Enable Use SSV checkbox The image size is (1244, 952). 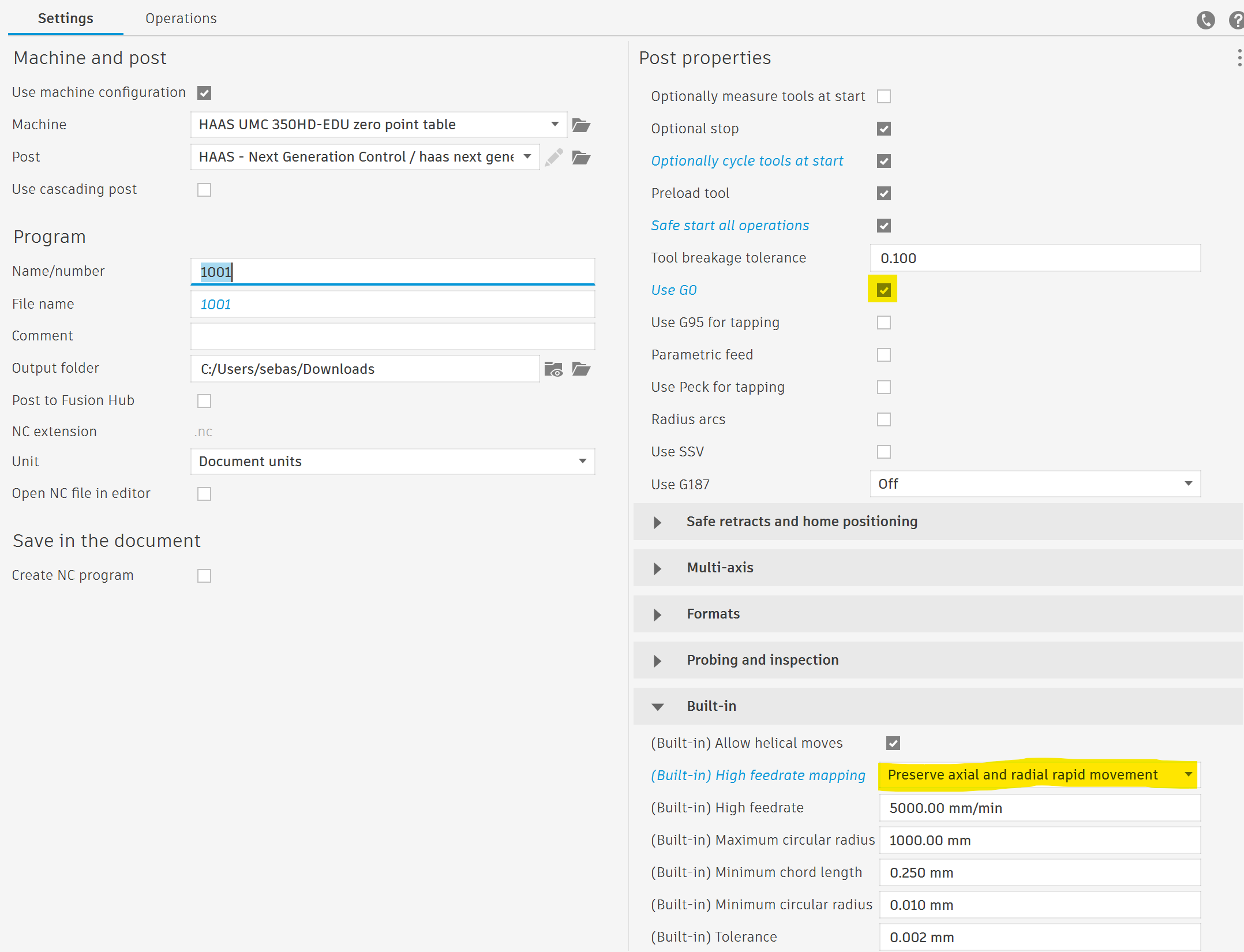coord(883,452)
